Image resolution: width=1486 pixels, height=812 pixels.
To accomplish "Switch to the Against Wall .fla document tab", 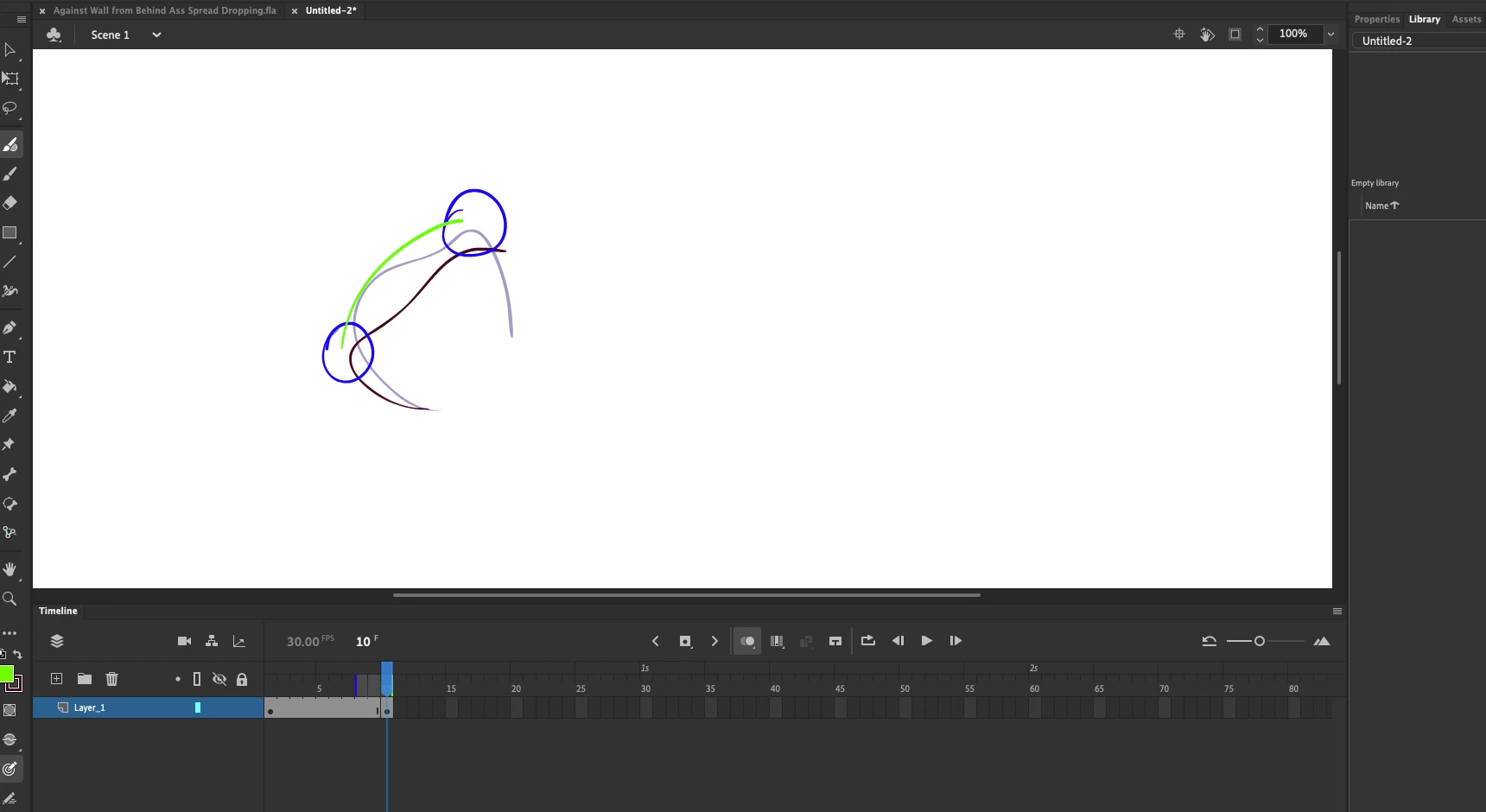I will pos(165,10).
